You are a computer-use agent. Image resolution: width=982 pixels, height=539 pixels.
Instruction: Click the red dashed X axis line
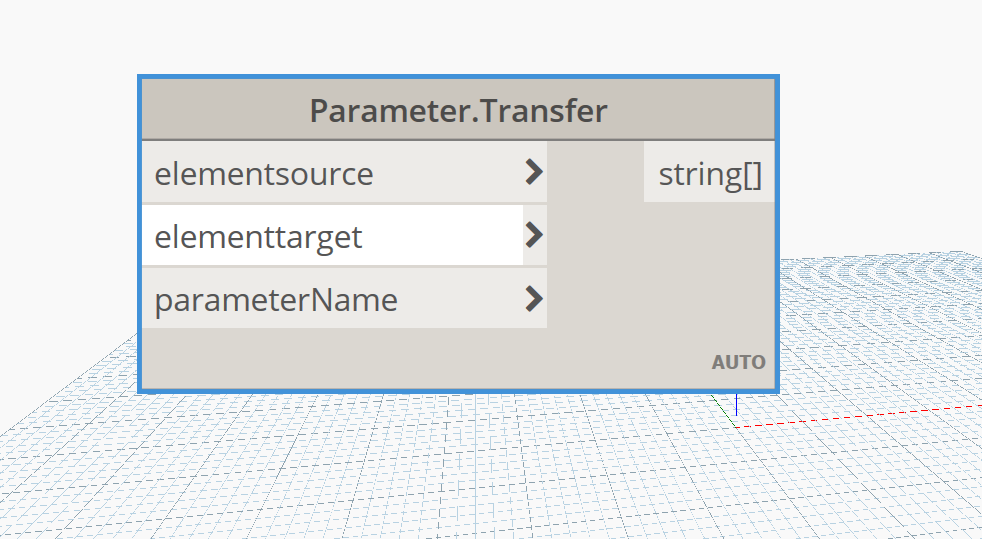pos(858,416)
